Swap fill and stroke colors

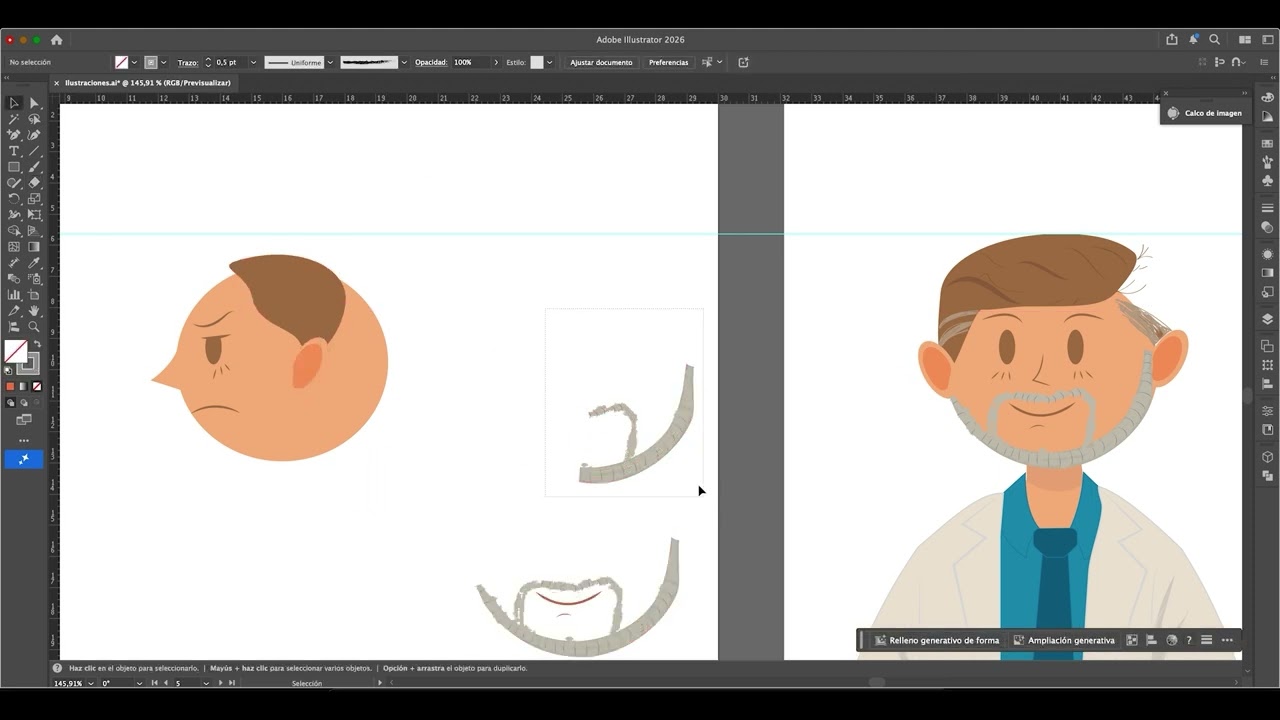(38, 343)
